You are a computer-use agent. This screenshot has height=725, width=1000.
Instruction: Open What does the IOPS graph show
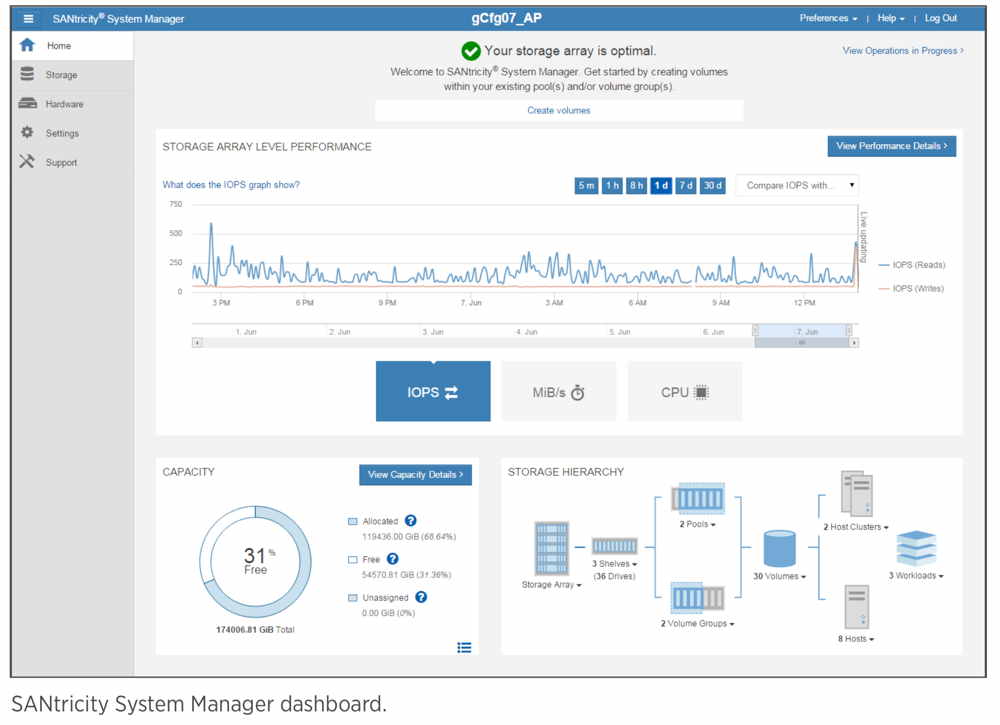click(231, 185)
